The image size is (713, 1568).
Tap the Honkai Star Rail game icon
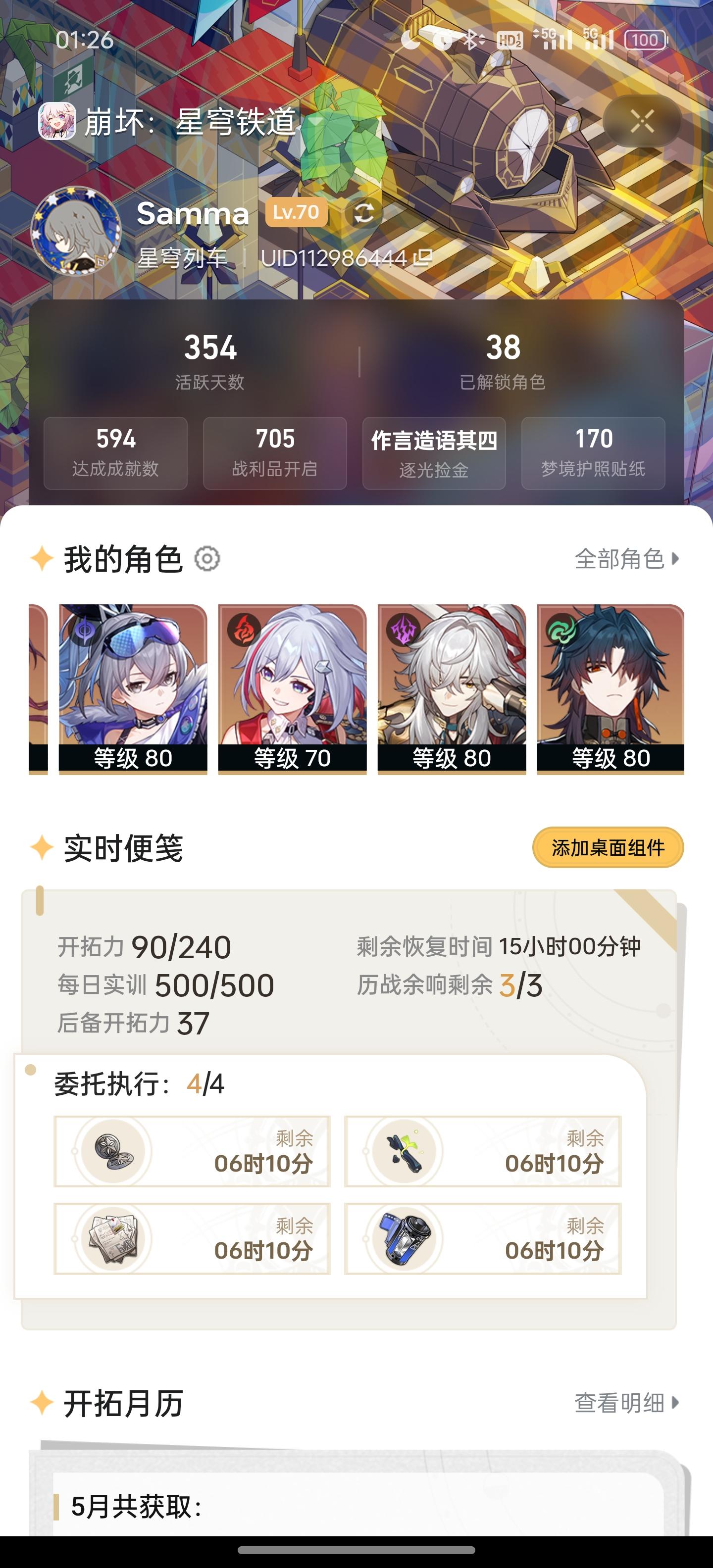click(x=57, y=121)
